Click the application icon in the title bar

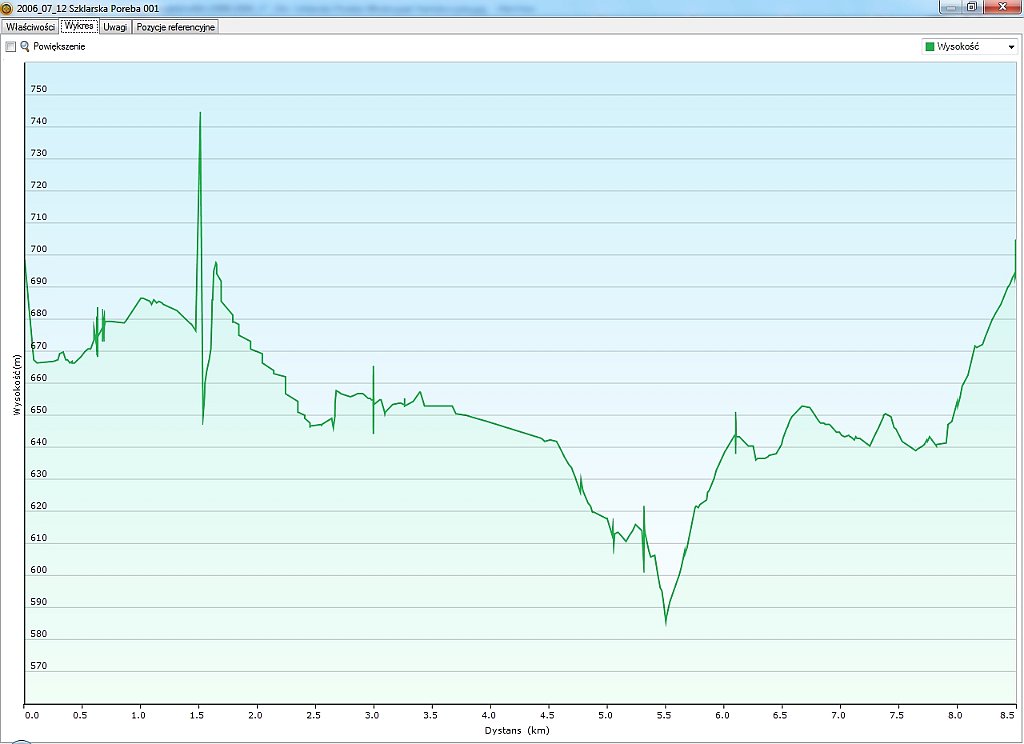pyautogui.click(x=7, y=8)
